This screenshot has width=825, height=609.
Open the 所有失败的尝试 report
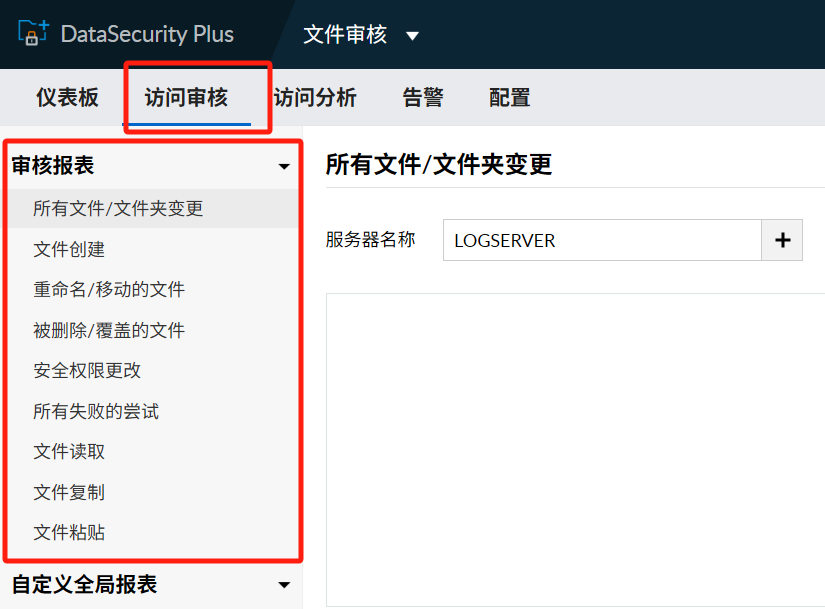point(96,411)
